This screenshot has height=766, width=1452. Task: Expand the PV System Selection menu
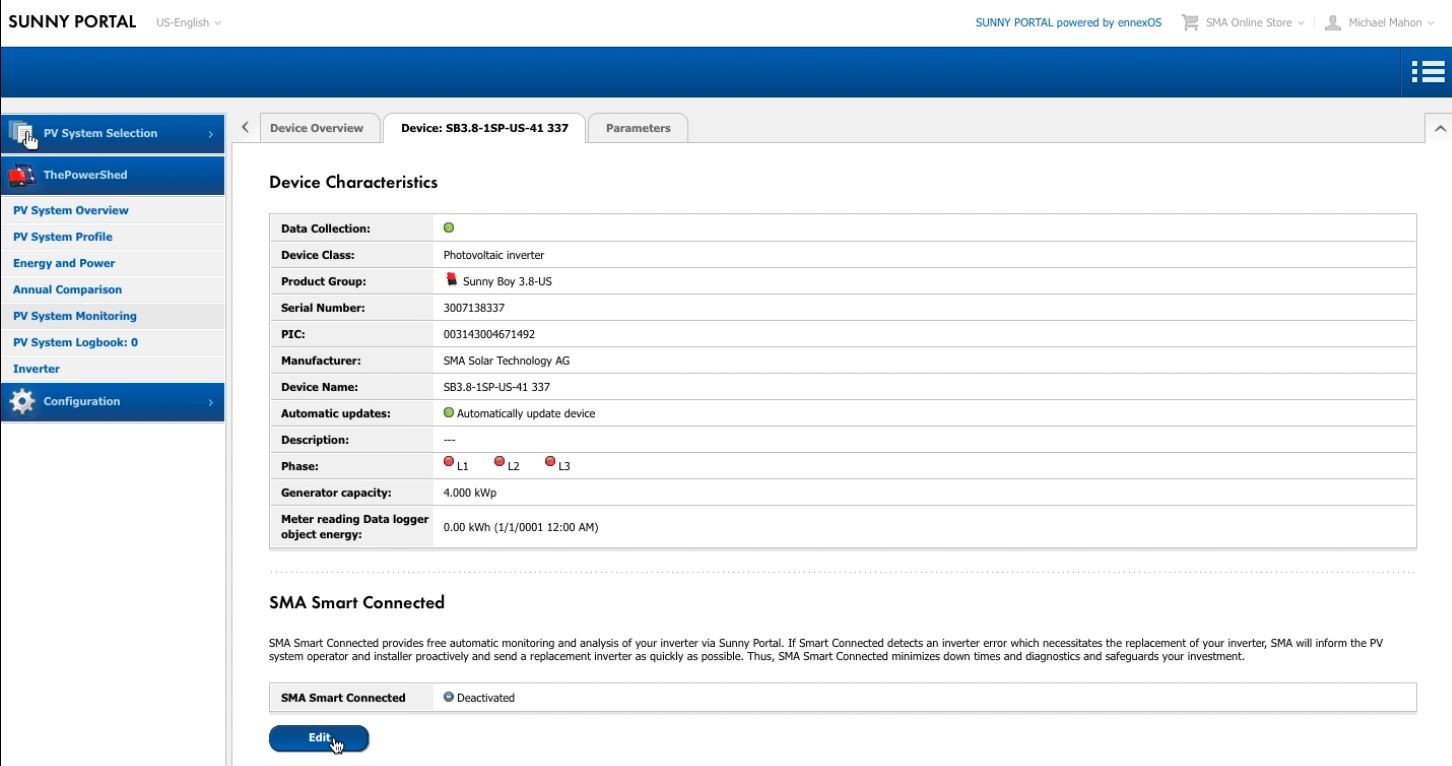tap(111, 133)
